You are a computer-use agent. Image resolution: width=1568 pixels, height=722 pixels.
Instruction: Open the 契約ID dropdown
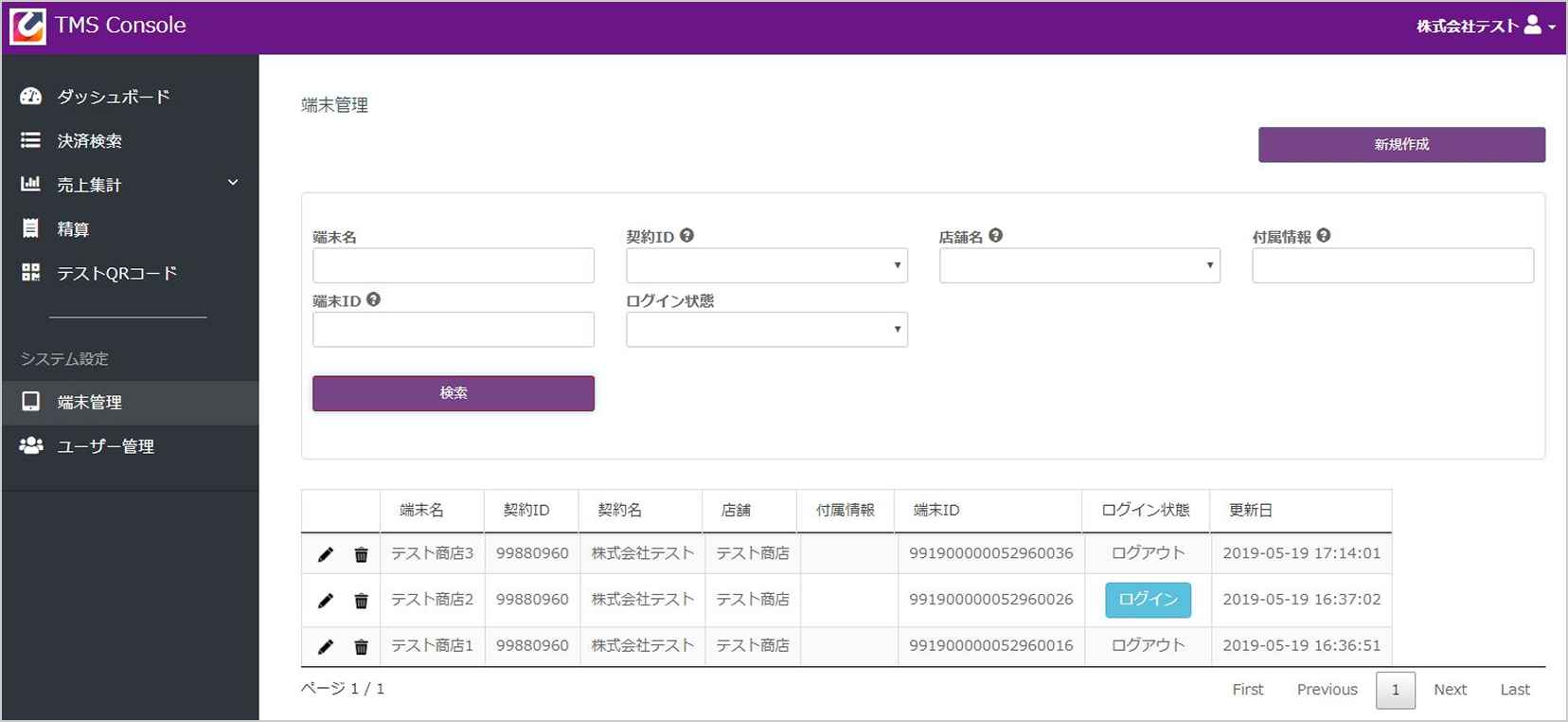pos(766,265)
